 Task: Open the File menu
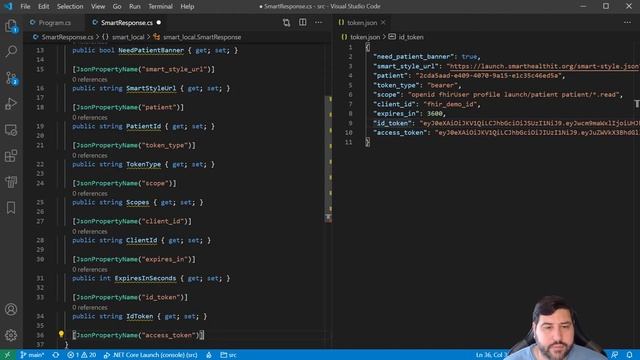point(25,6)
